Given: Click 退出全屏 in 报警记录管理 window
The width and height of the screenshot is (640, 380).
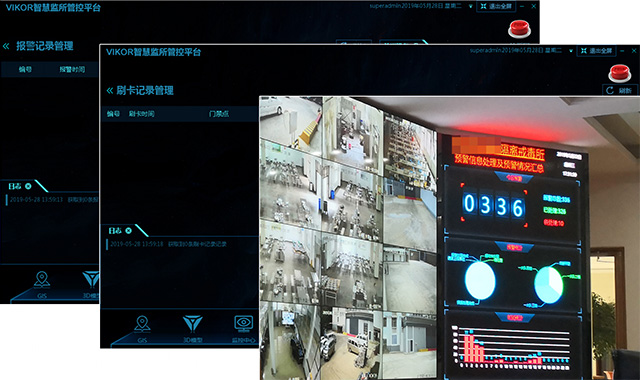Looking at the screenshot, I should 496,6.
